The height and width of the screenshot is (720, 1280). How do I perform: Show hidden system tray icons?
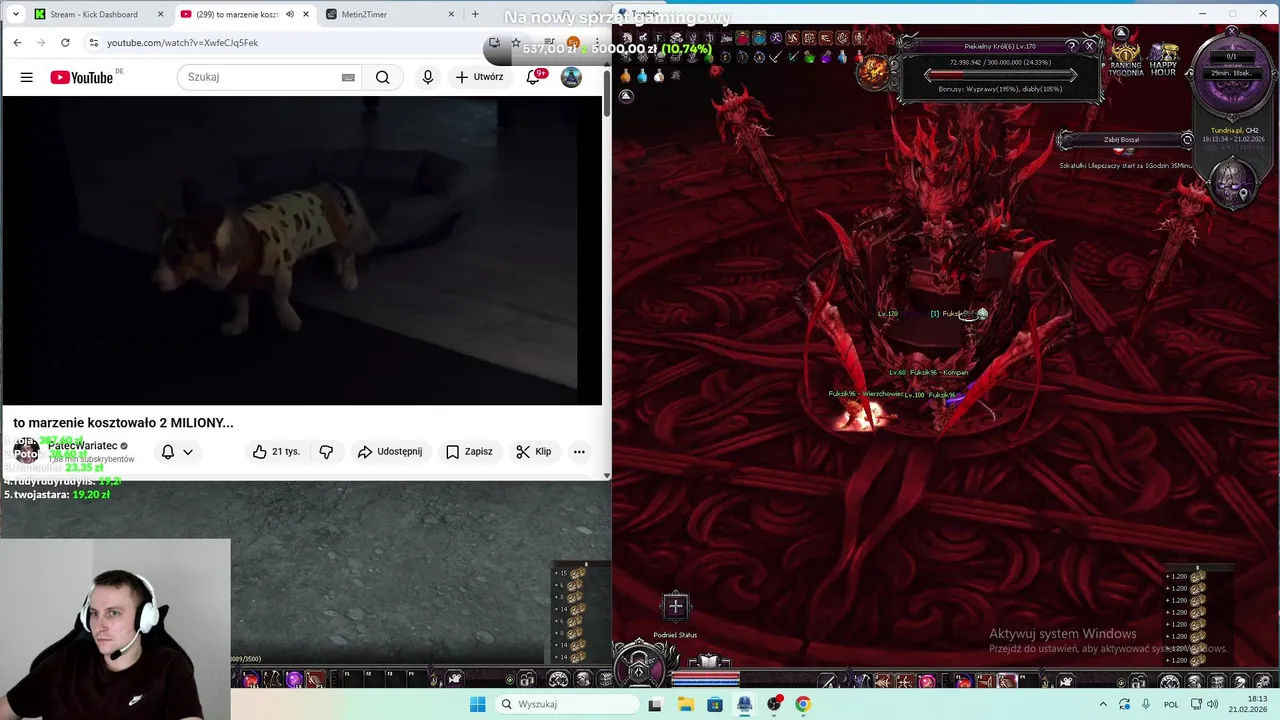[x=1103, y=704]
